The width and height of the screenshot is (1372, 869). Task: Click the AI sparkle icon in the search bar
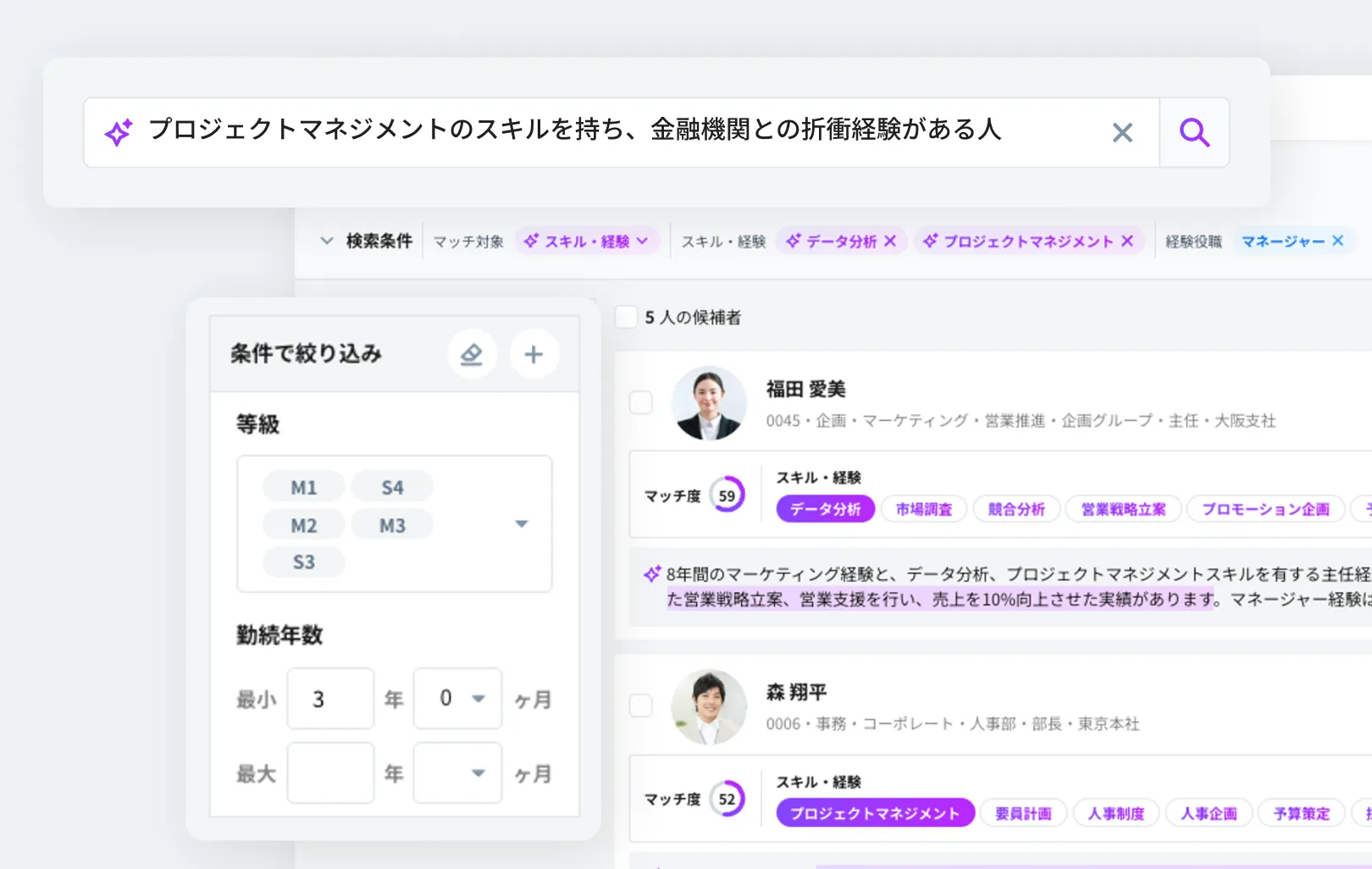(x=119, y=132)
